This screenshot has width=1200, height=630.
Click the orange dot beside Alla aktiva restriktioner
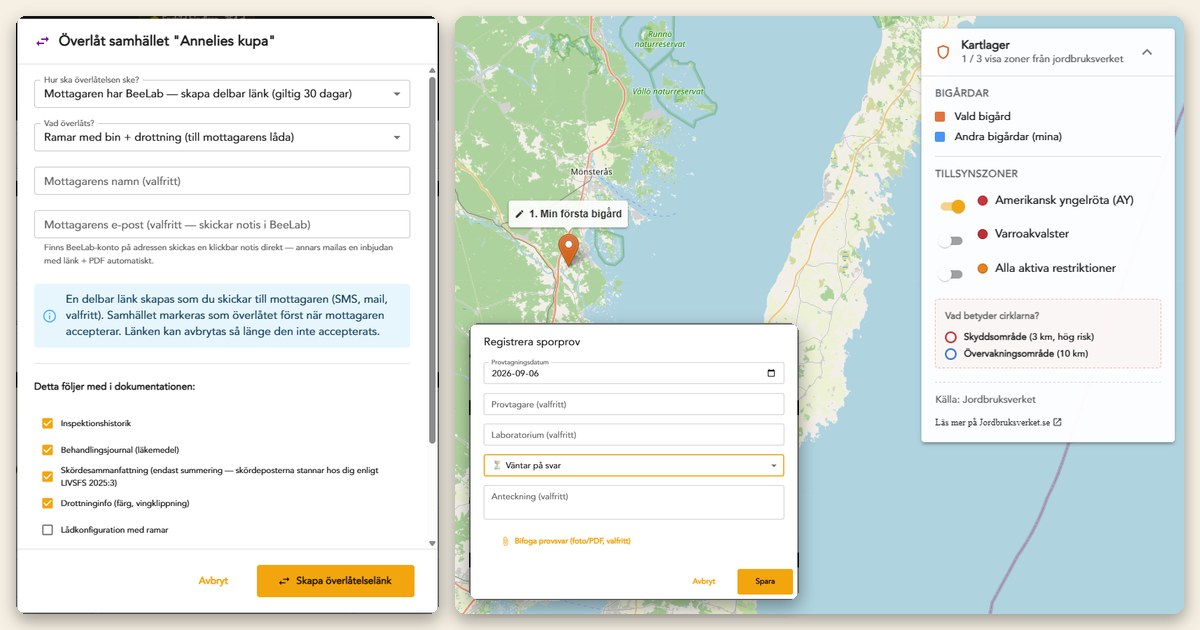[982, 268]
